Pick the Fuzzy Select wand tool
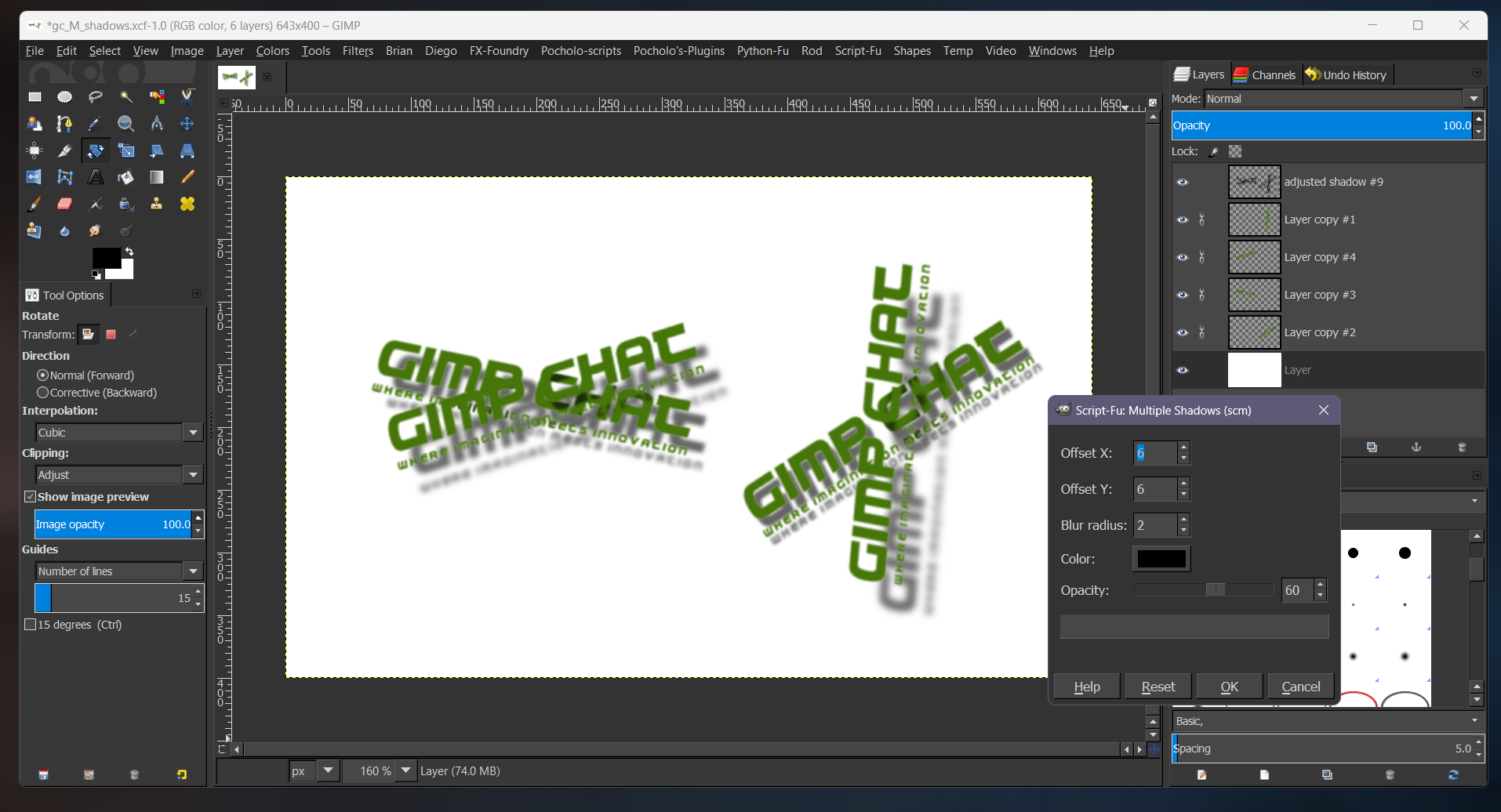1501x812 pixels. click(x=126, y=97)
